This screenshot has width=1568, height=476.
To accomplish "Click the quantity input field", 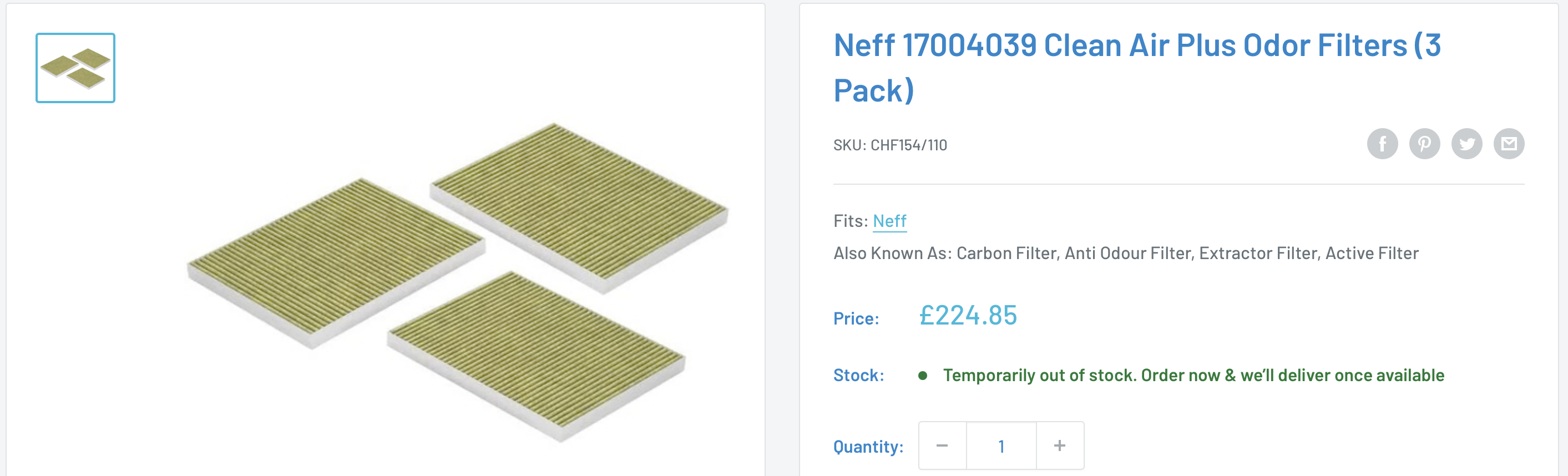I will (1001, 445).
